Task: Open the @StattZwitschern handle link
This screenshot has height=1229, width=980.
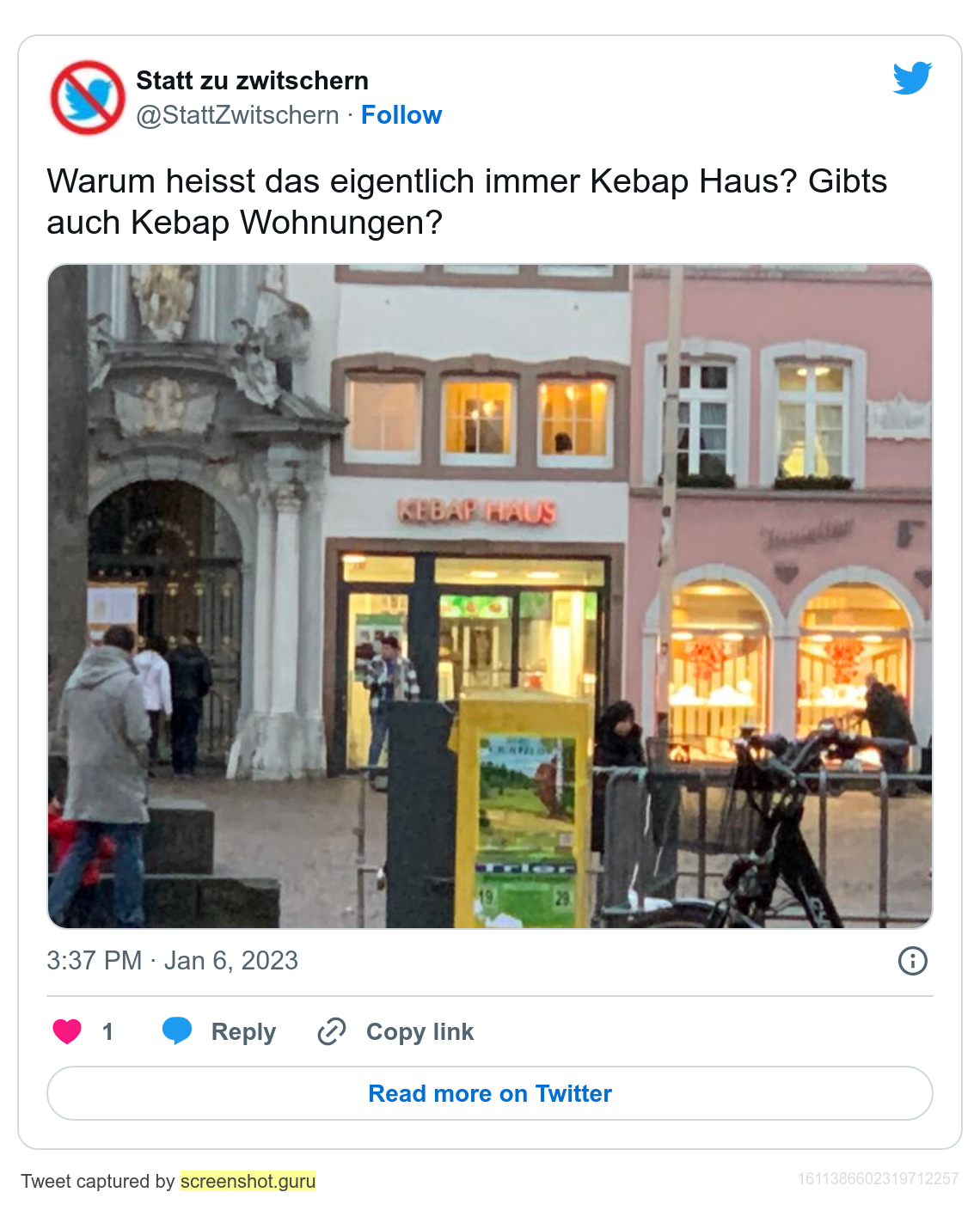Action: (x=238, y=115)
